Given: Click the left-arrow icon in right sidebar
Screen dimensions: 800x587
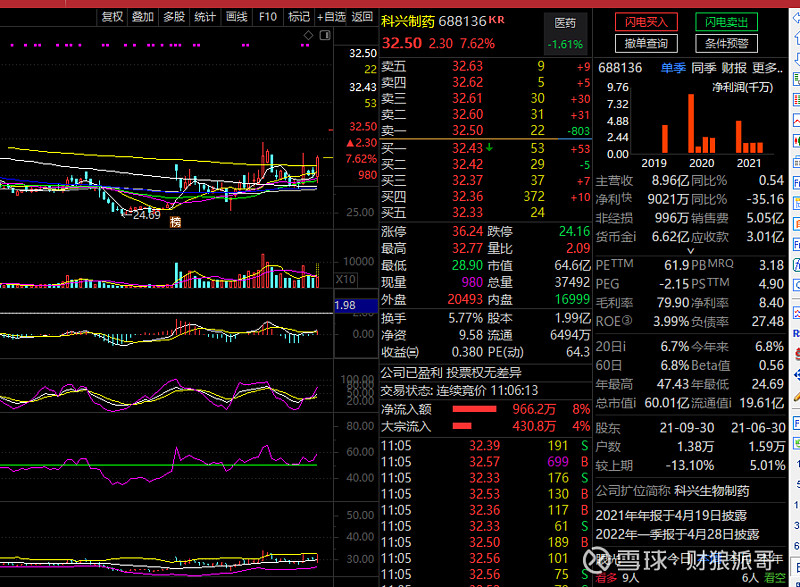Looking at the screenshot, I should [x=796, y=18].
